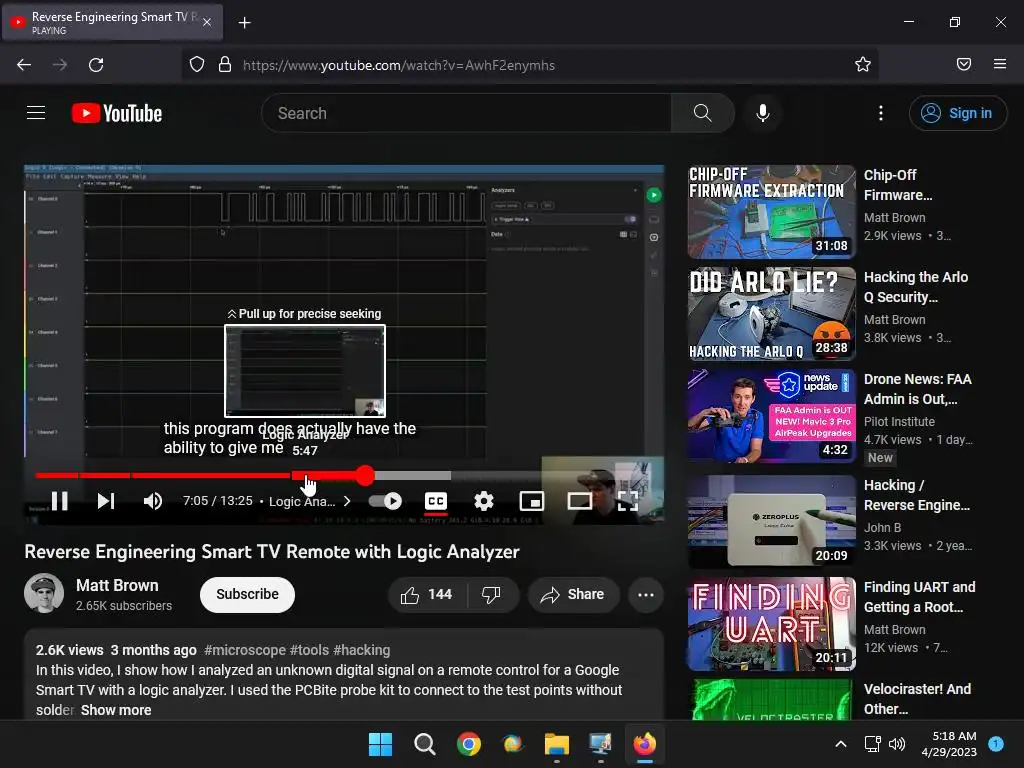This screenshot has height=768, width=1024.
Task: Open a new browser tab
Action: [244, 23]
